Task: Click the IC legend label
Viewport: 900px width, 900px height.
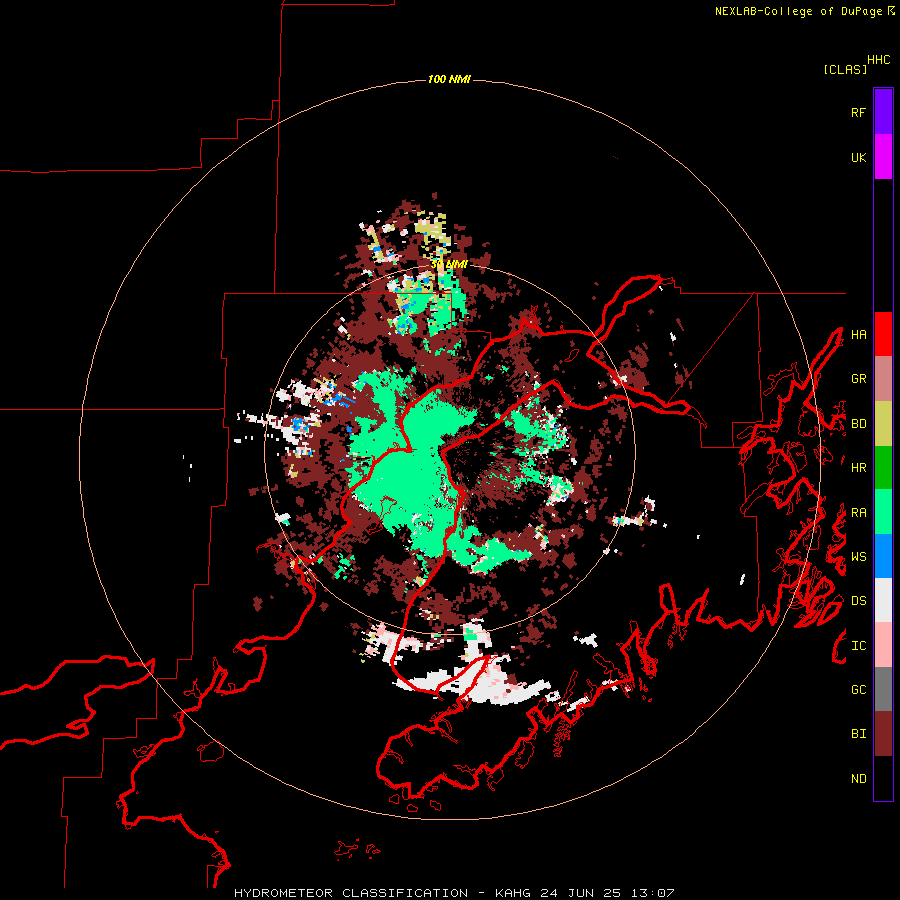Action: coord(858,646)
